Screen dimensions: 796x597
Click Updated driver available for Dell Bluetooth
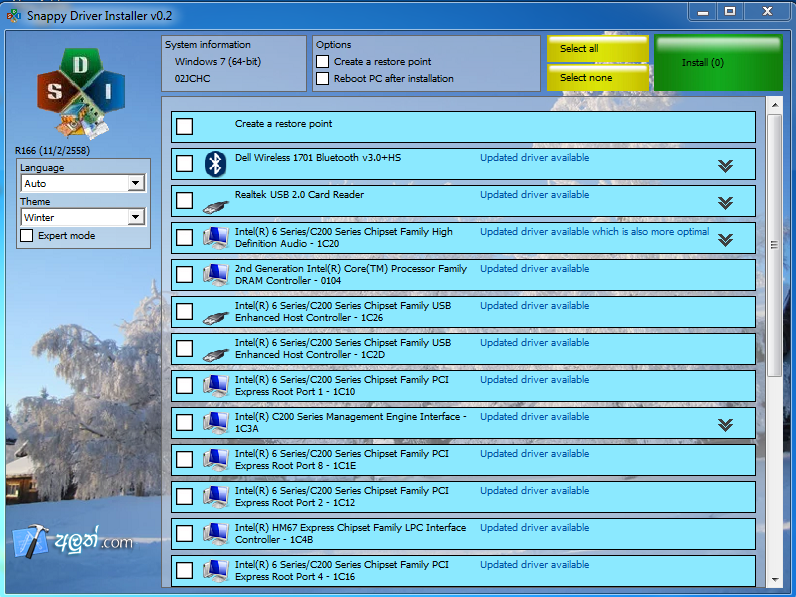click(535, 158)
